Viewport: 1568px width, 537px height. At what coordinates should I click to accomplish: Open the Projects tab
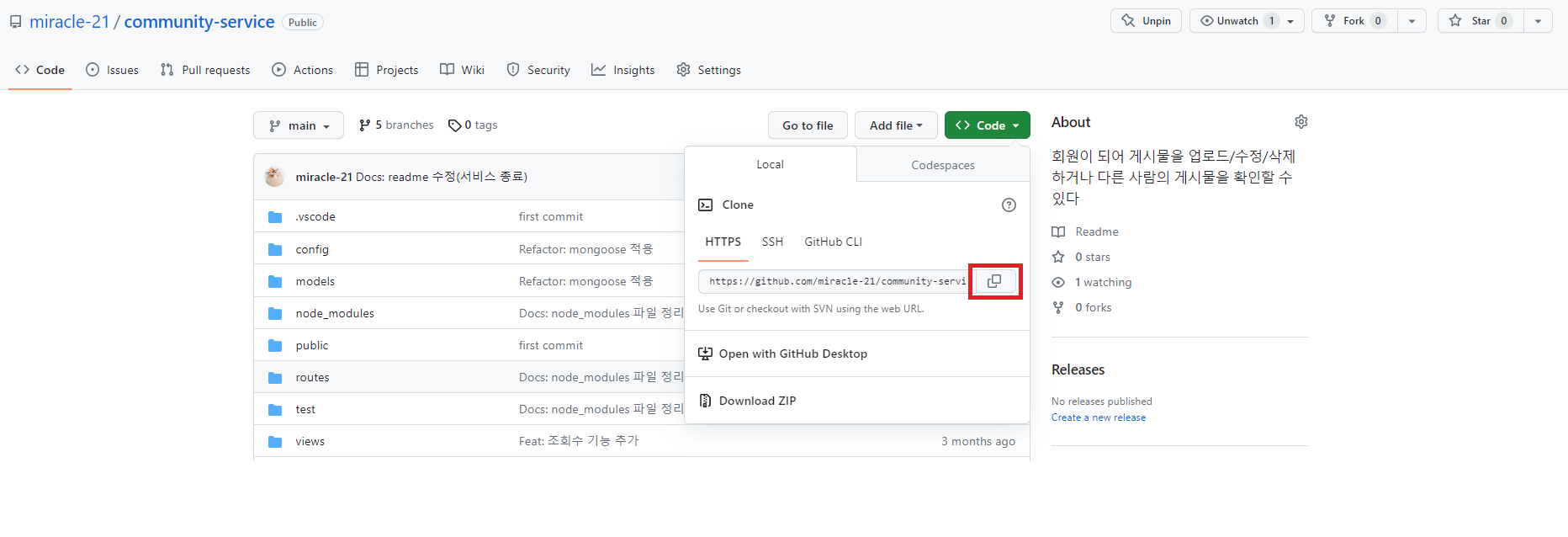pyautogui.click(x=387, y=70)
